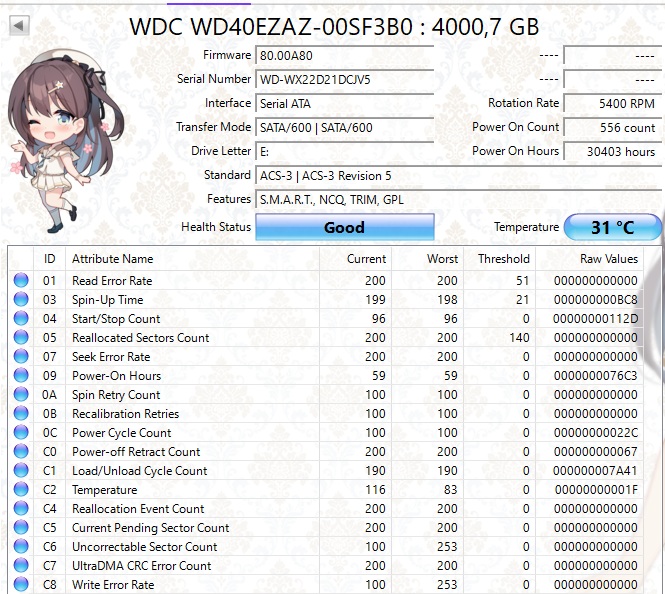Image resolution: width=665 pixels, height=594 pixels.
Task: Select the Read Error Rate attribute name
Action: [112, 281]
